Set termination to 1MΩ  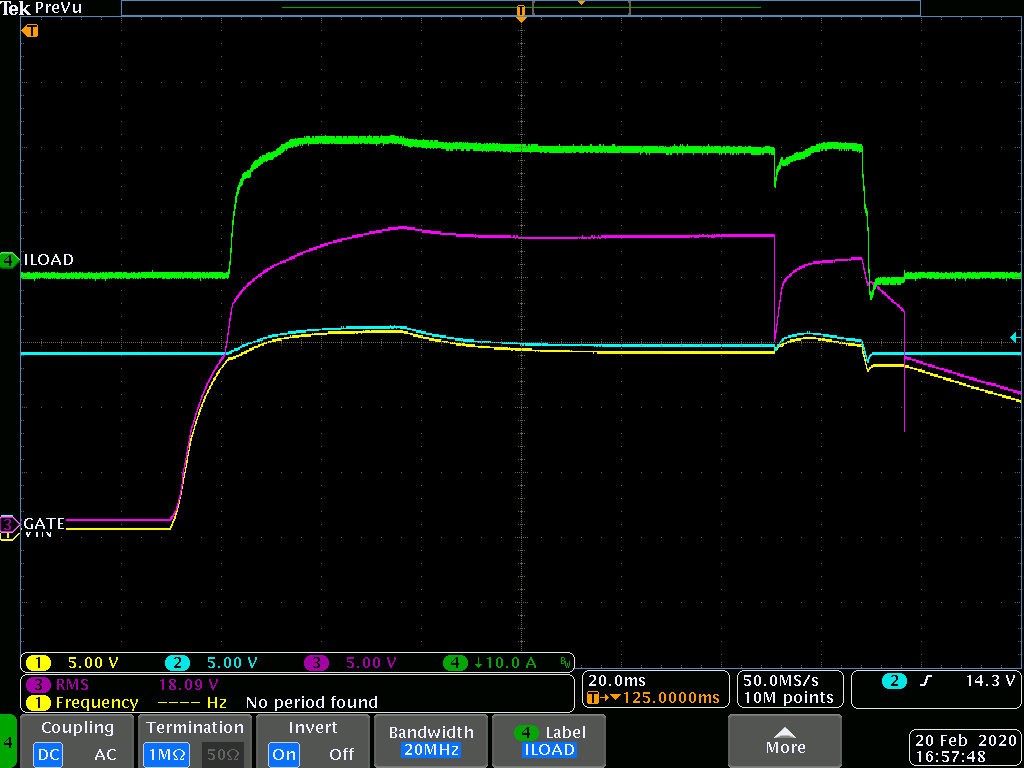167,754
